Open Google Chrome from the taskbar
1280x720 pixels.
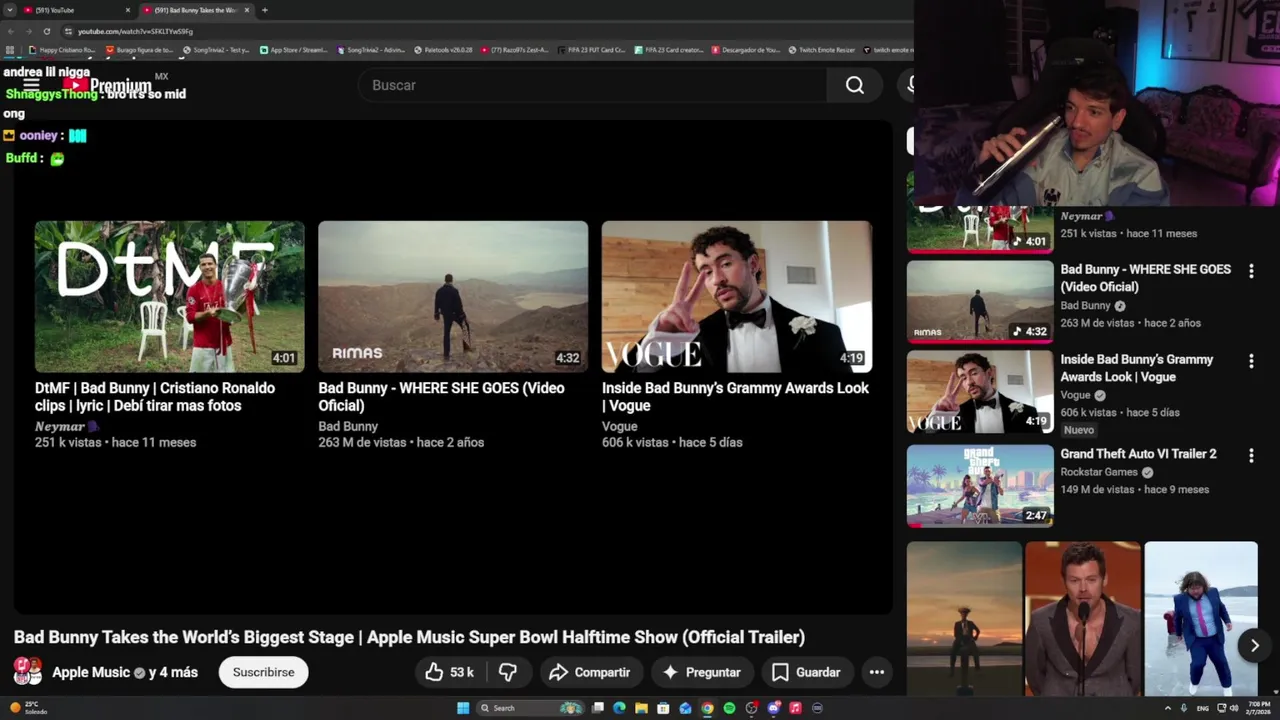tap(707, 708)
